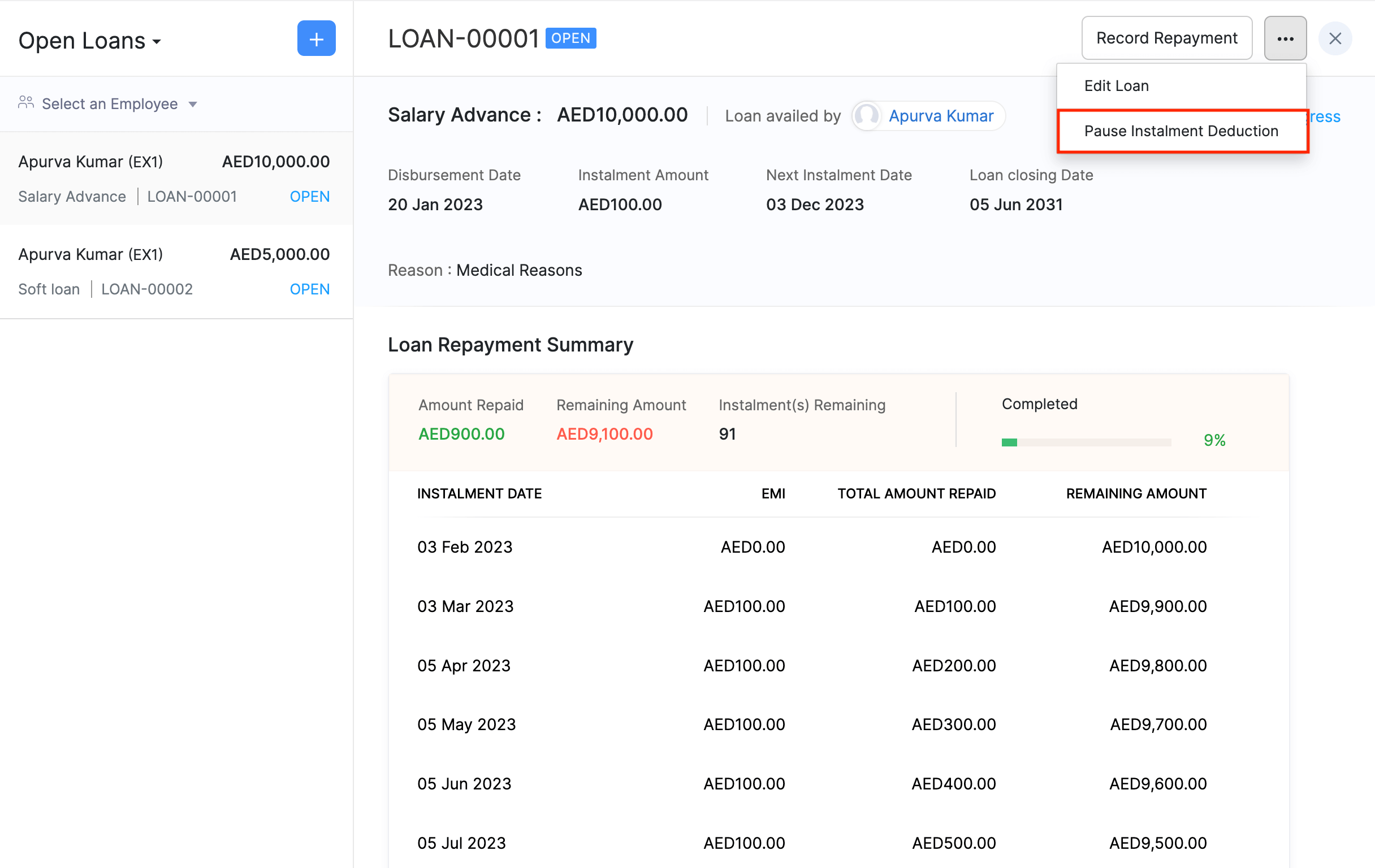Click the Record Repayment button
The height and width of the screenshot is (868, 1375).
(1166, 38)
